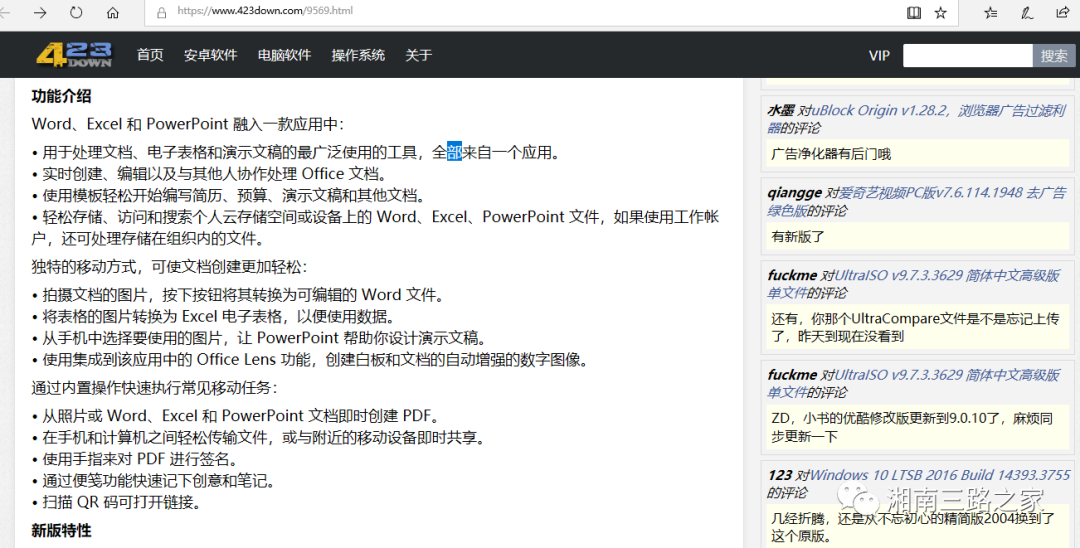Open uBlock Origin v1.28.2 comment link

pos(916,119)
